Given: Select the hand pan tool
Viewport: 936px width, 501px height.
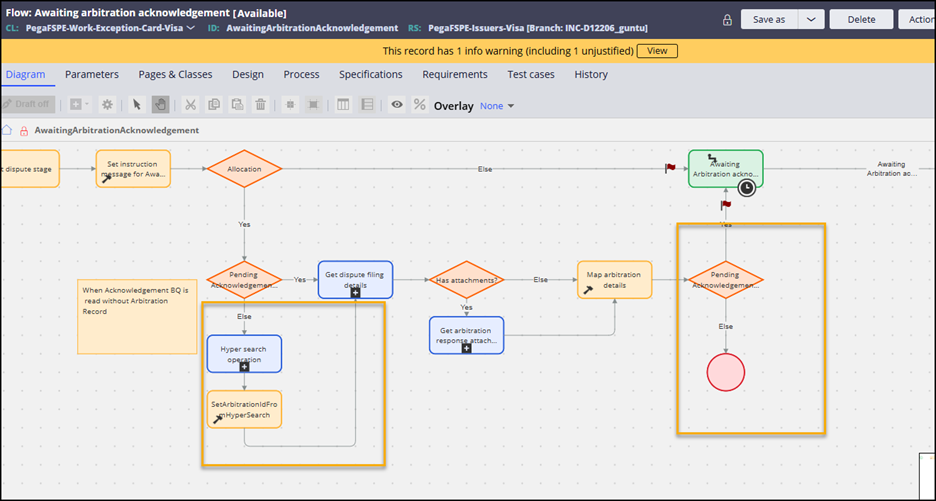Looking at the screenshot, I should pyautogui.click(x=160, y=104).
